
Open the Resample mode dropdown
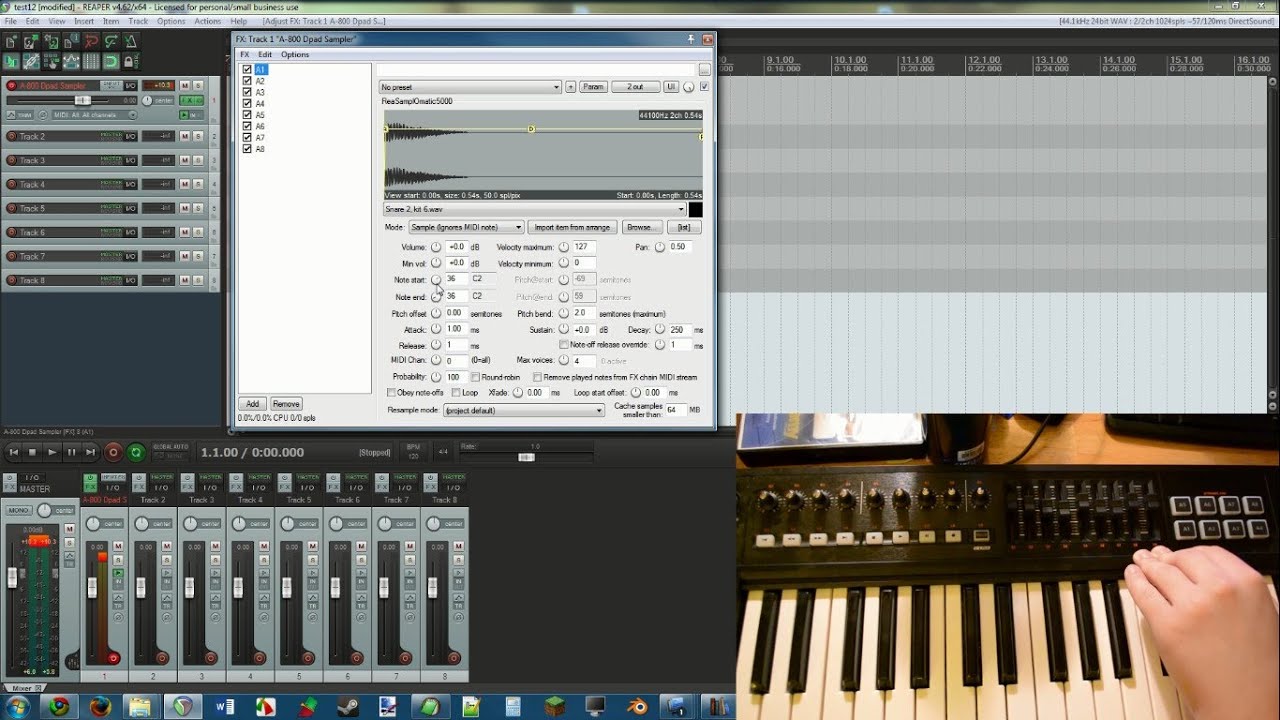click(x=524, y=410)
